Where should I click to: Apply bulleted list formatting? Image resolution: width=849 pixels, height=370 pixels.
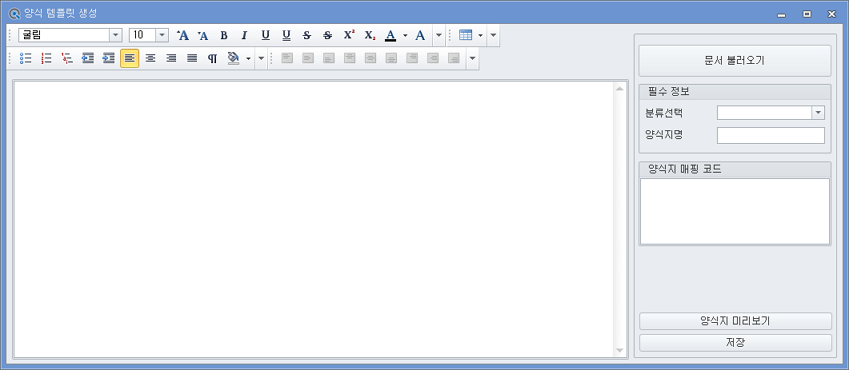tap(25, 58)
